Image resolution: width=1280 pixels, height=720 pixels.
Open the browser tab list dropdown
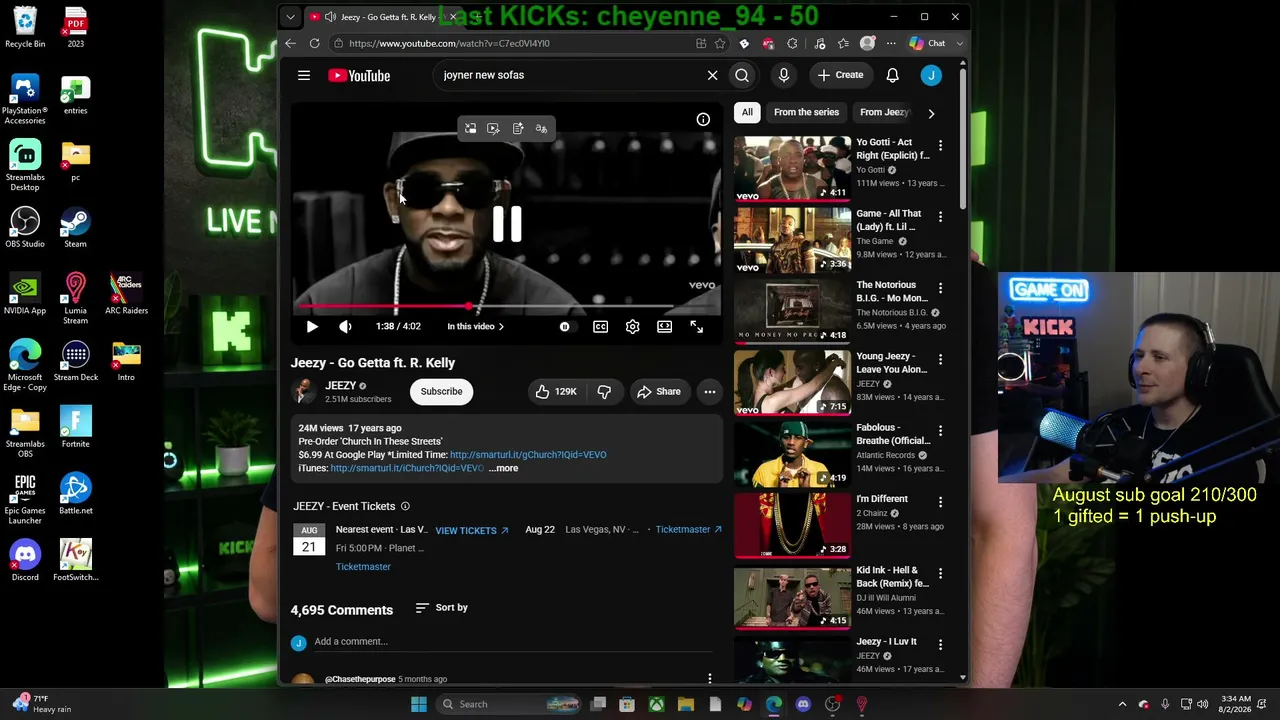290,17
